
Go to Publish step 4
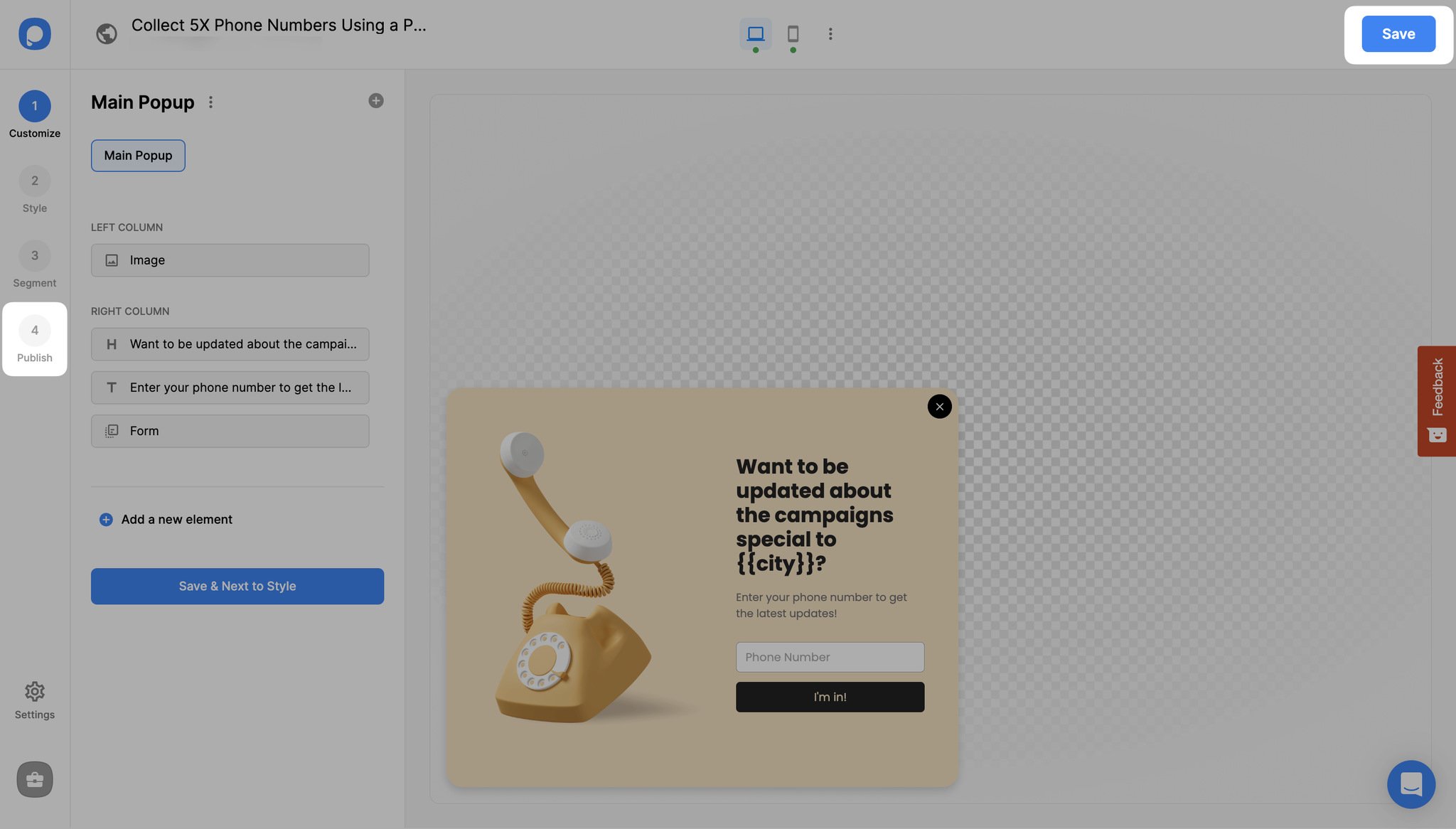pos(35,339)
